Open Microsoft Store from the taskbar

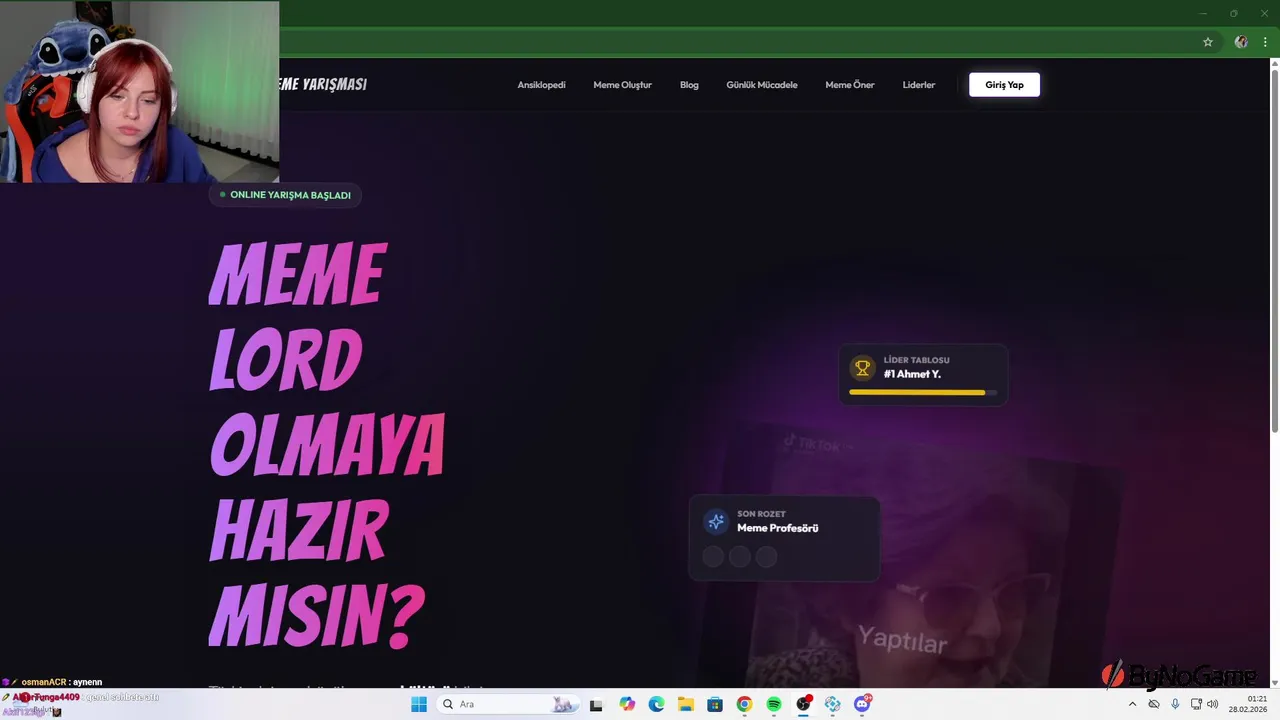point(715,704)
